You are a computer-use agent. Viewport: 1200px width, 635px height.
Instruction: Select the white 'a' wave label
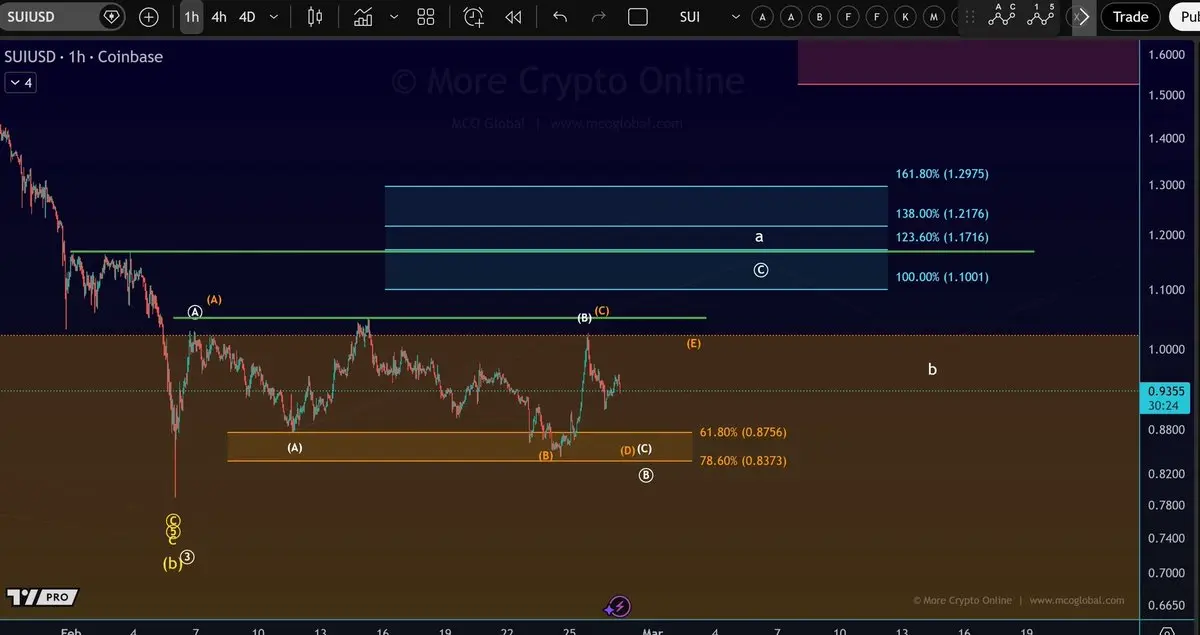[x=759, y=238]
